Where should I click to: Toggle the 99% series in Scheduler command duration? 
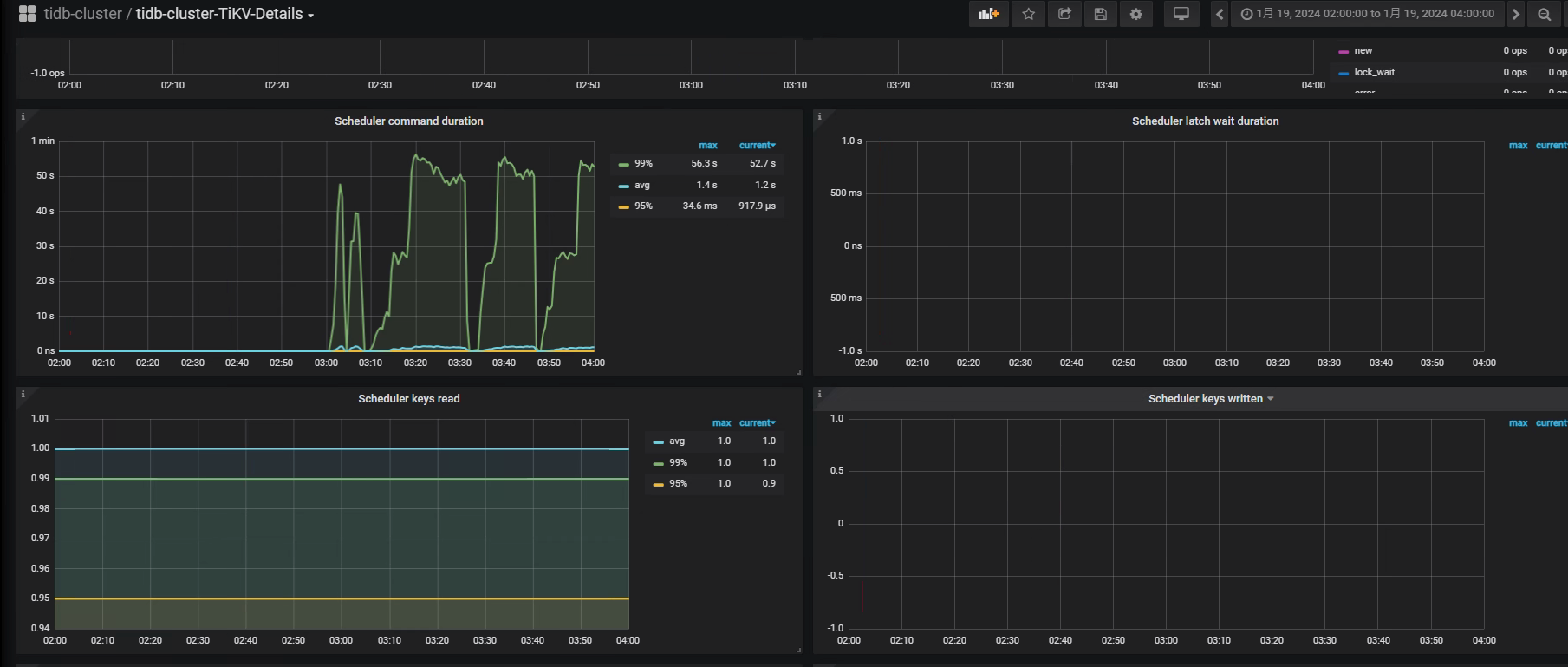[643, 163]
